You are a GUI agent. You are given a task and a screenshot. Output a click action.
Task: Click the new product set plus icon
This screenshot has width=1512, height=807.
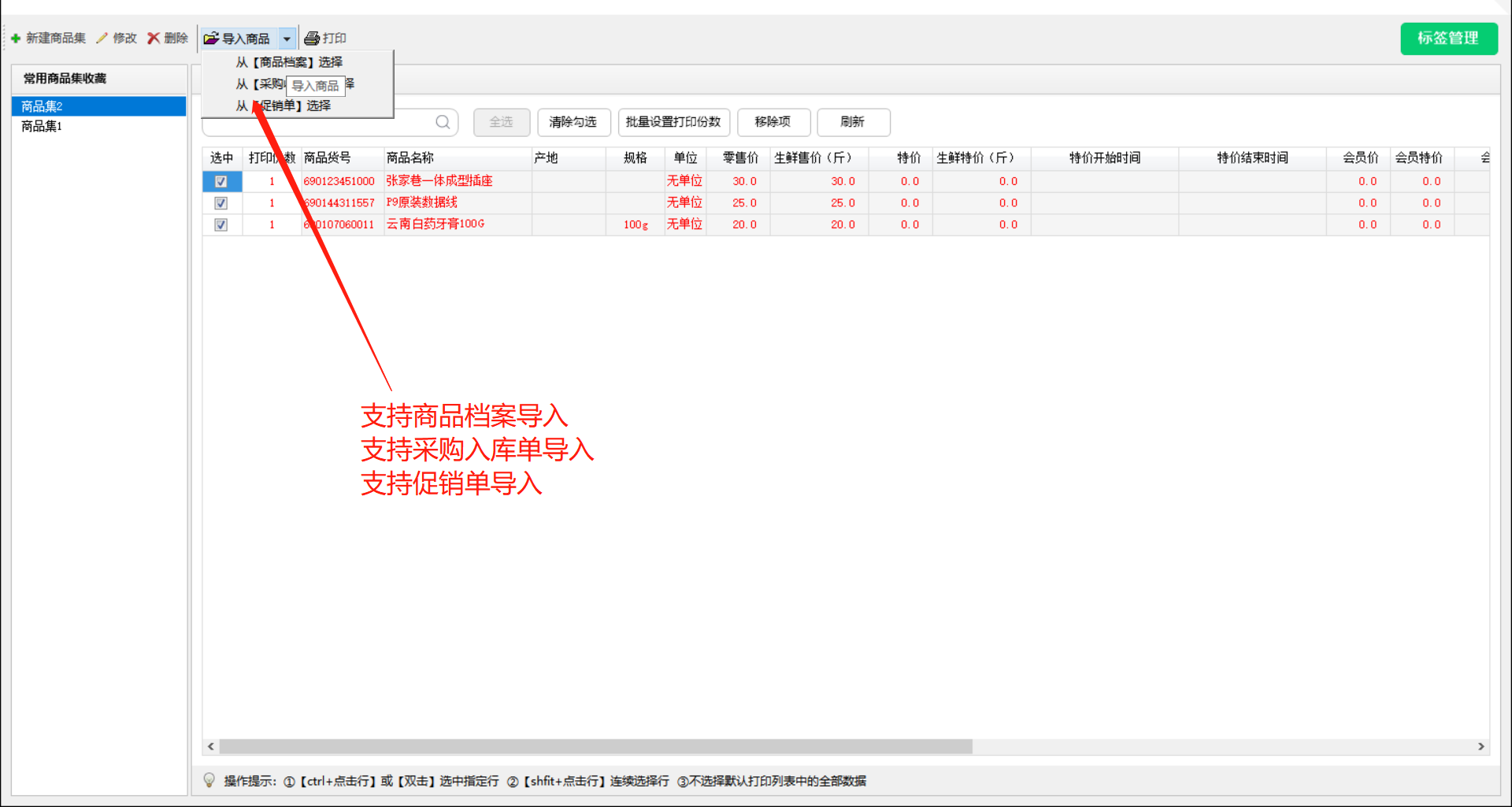click(x=15, y=37)
